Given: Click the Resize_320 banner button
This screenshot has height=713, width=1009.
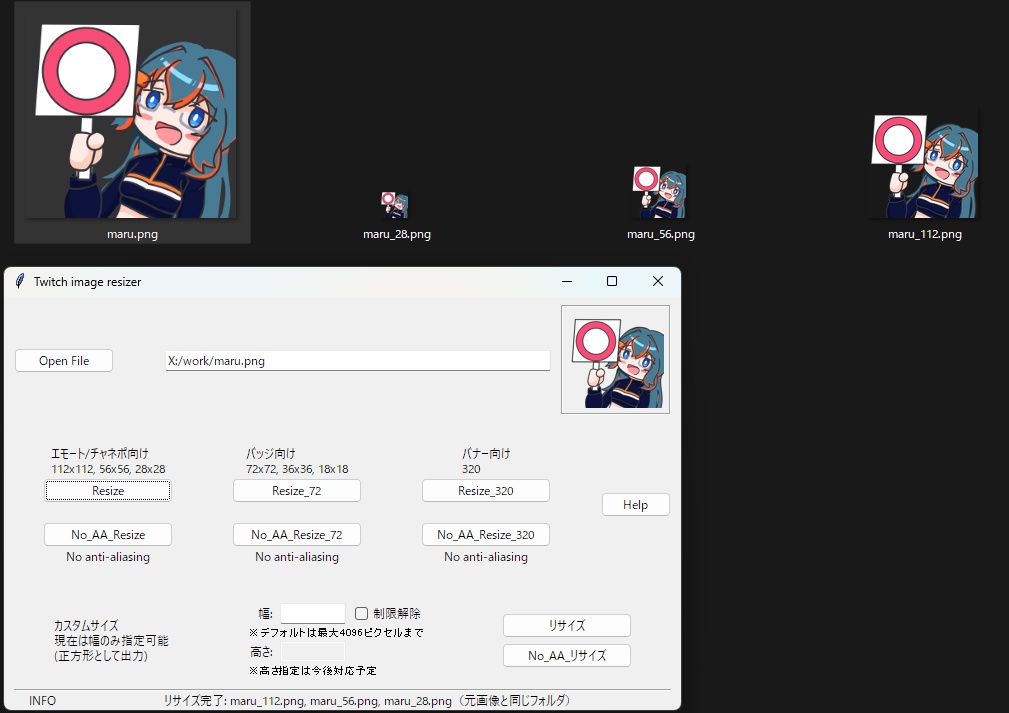Looking at the screenshot, I should coord(486,490).
